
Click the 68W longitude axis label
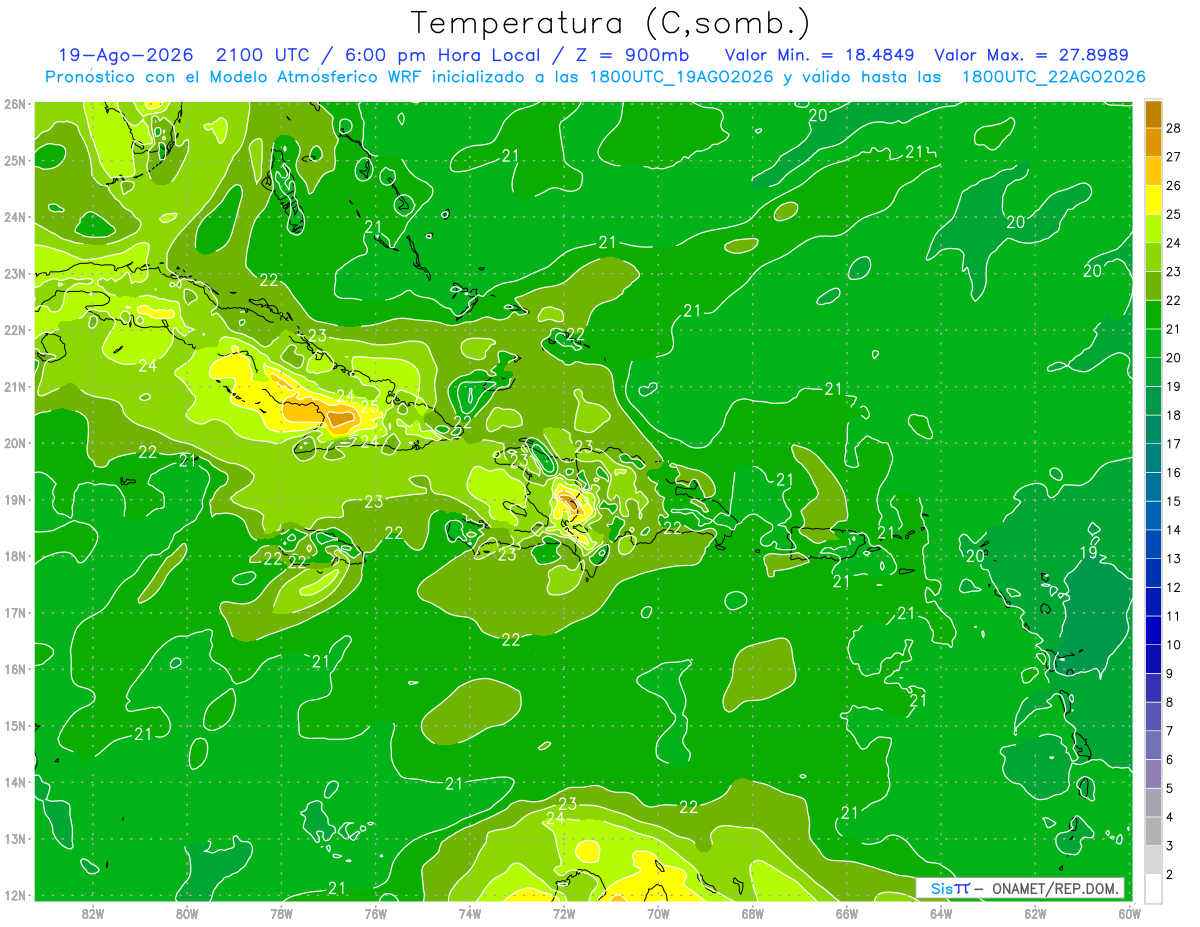tap(752, 912)
